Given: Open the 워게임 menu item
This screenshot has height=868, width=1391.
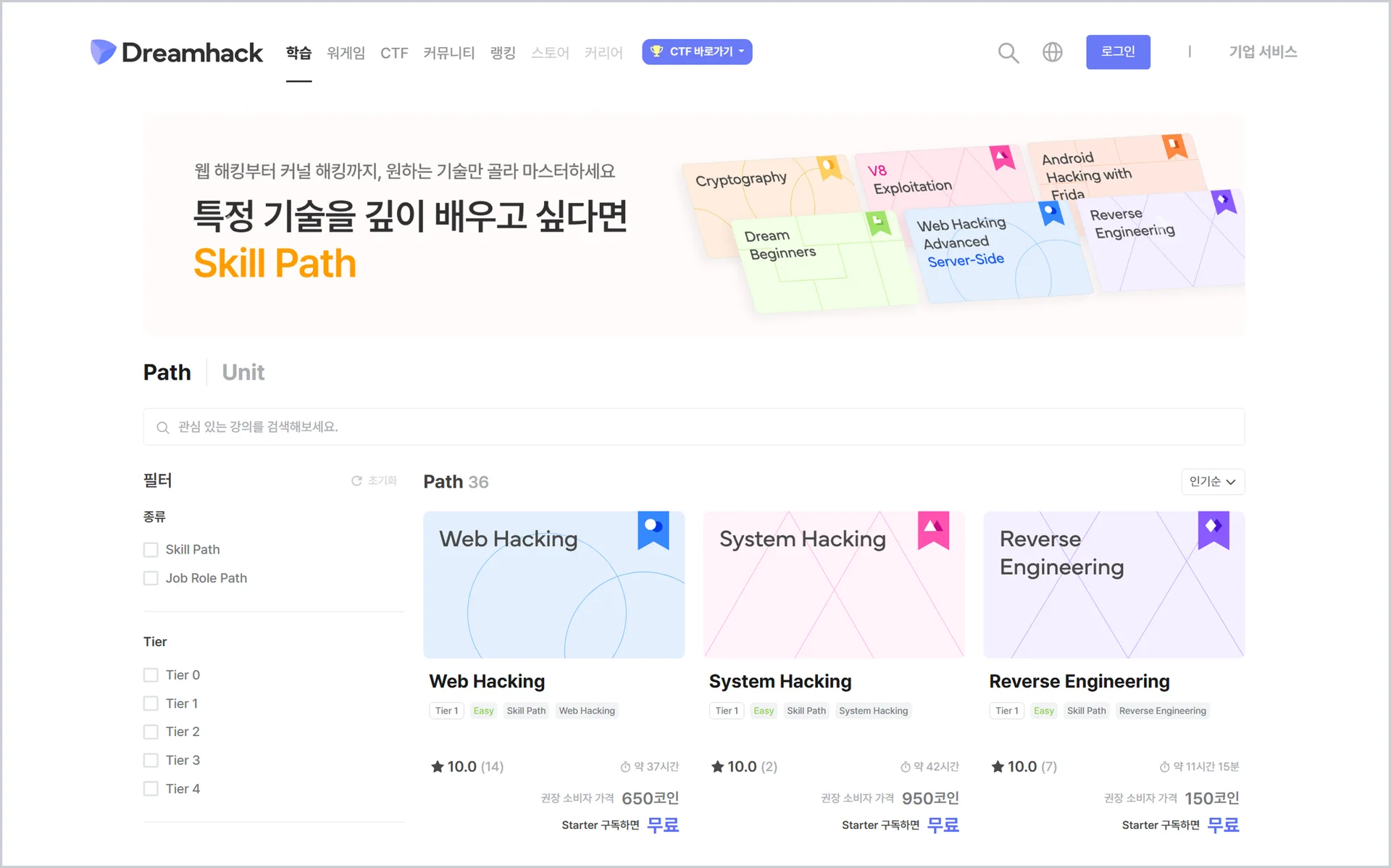Looking at the screenshot, I should click(345, 52).
